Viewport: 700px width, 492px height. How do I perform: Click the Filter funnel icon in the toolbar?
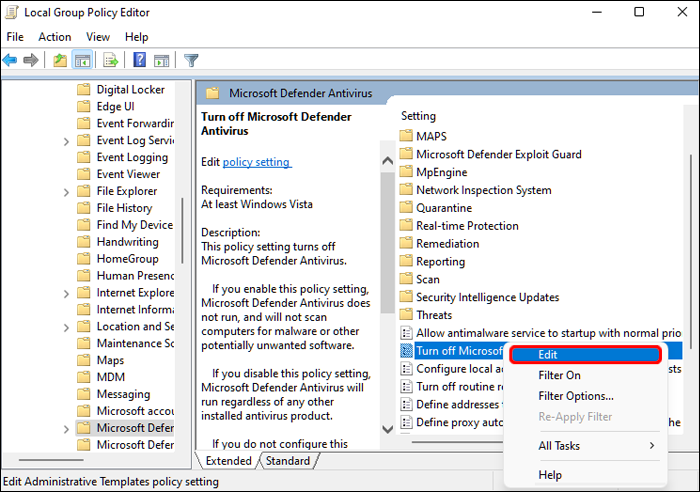tap(191, 60)
